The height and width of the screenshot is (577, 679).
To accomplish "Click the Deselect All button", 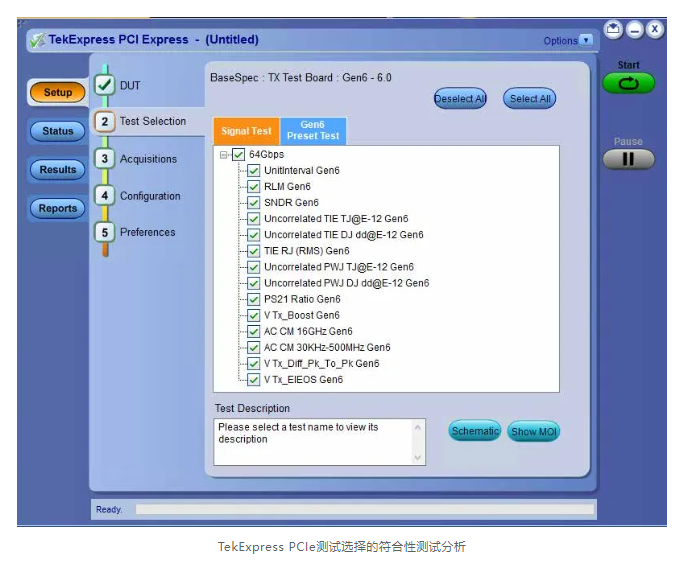I will point(460,99).
